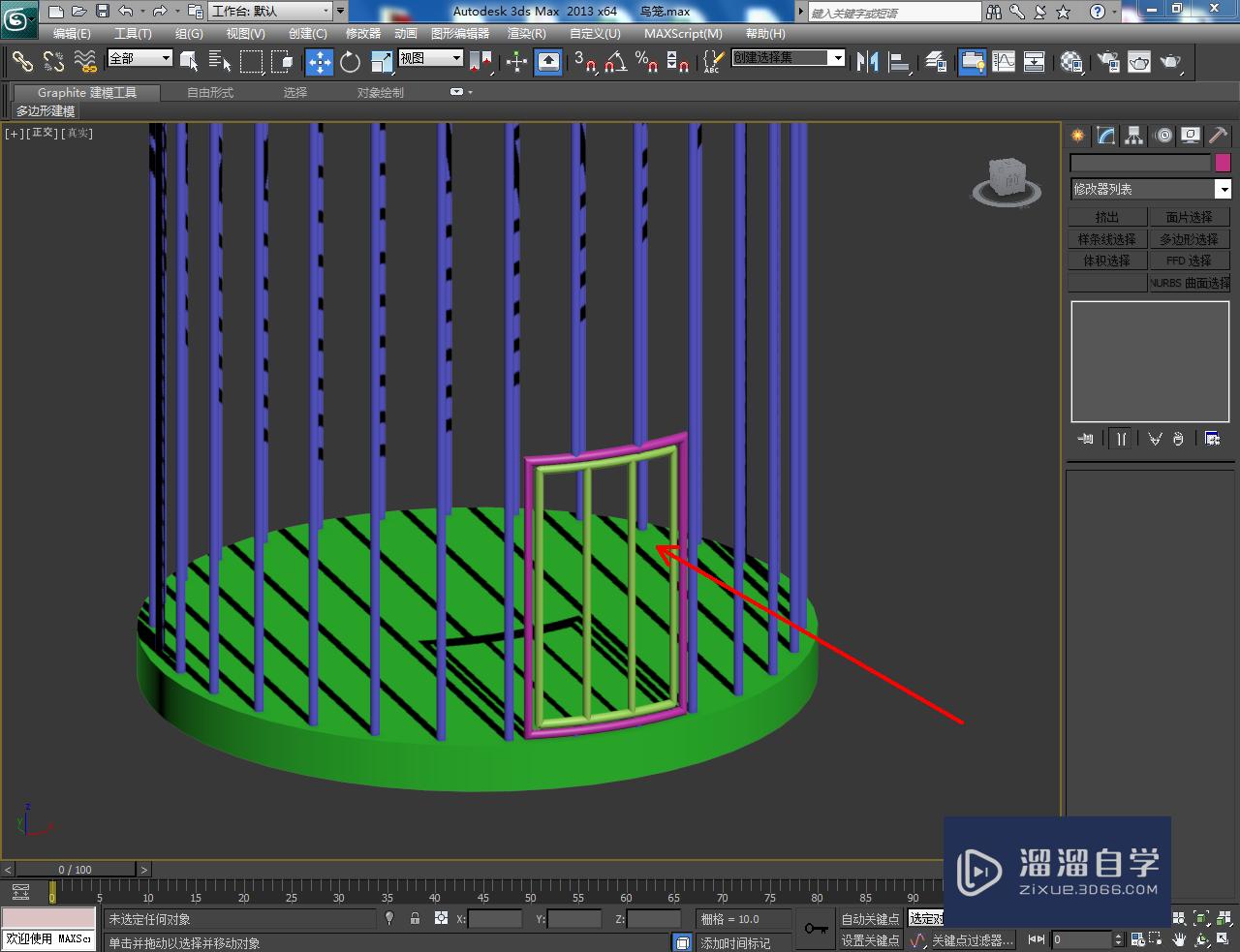Image resolution: width=1240 pixels, height=952 pixels.
Task: Activate the Select and Move tool
Action: 319,62
